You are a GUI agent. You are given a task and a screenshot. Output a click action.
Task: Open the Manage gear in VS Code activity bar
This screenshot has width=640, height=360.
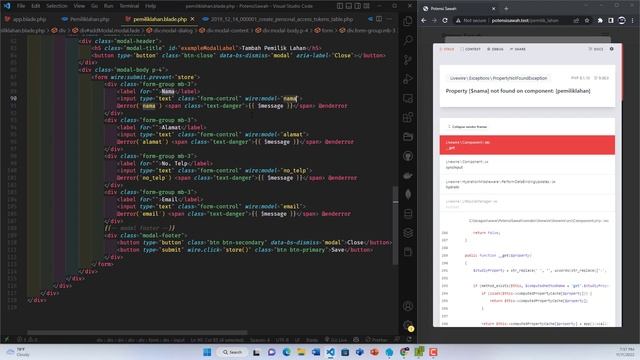[x=408, y=325]
